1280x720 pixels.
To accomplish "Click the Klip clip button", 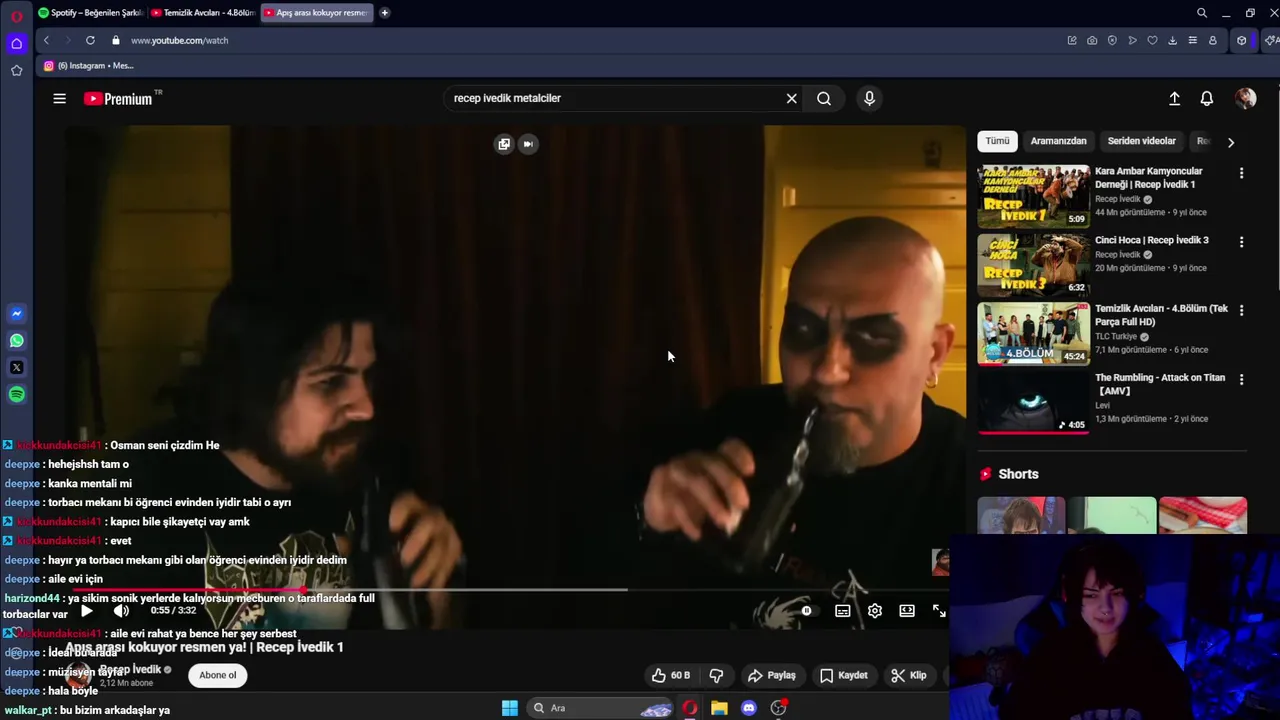I will tap(909, 675).
